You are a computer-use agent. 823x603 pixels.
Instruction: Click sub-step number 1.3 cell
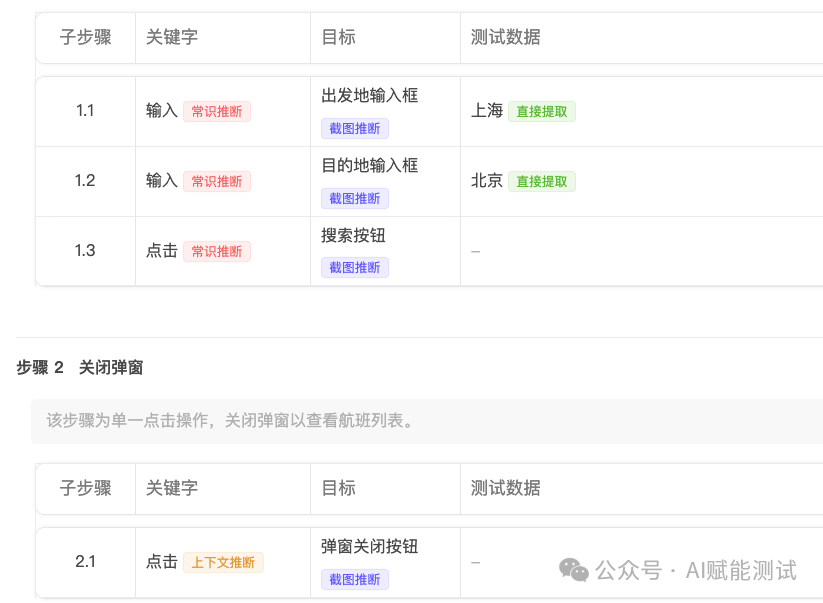(85, 251)
